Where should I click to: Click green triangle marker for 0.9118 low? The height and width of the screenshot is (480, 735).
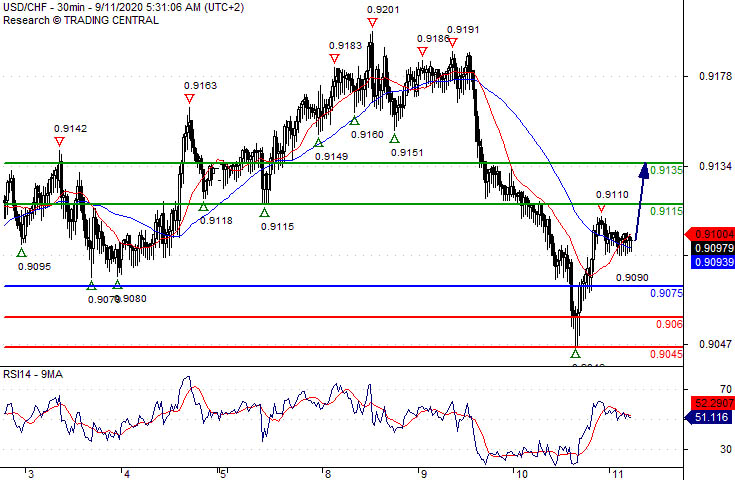pyautogui.click(x=203, y=207)
